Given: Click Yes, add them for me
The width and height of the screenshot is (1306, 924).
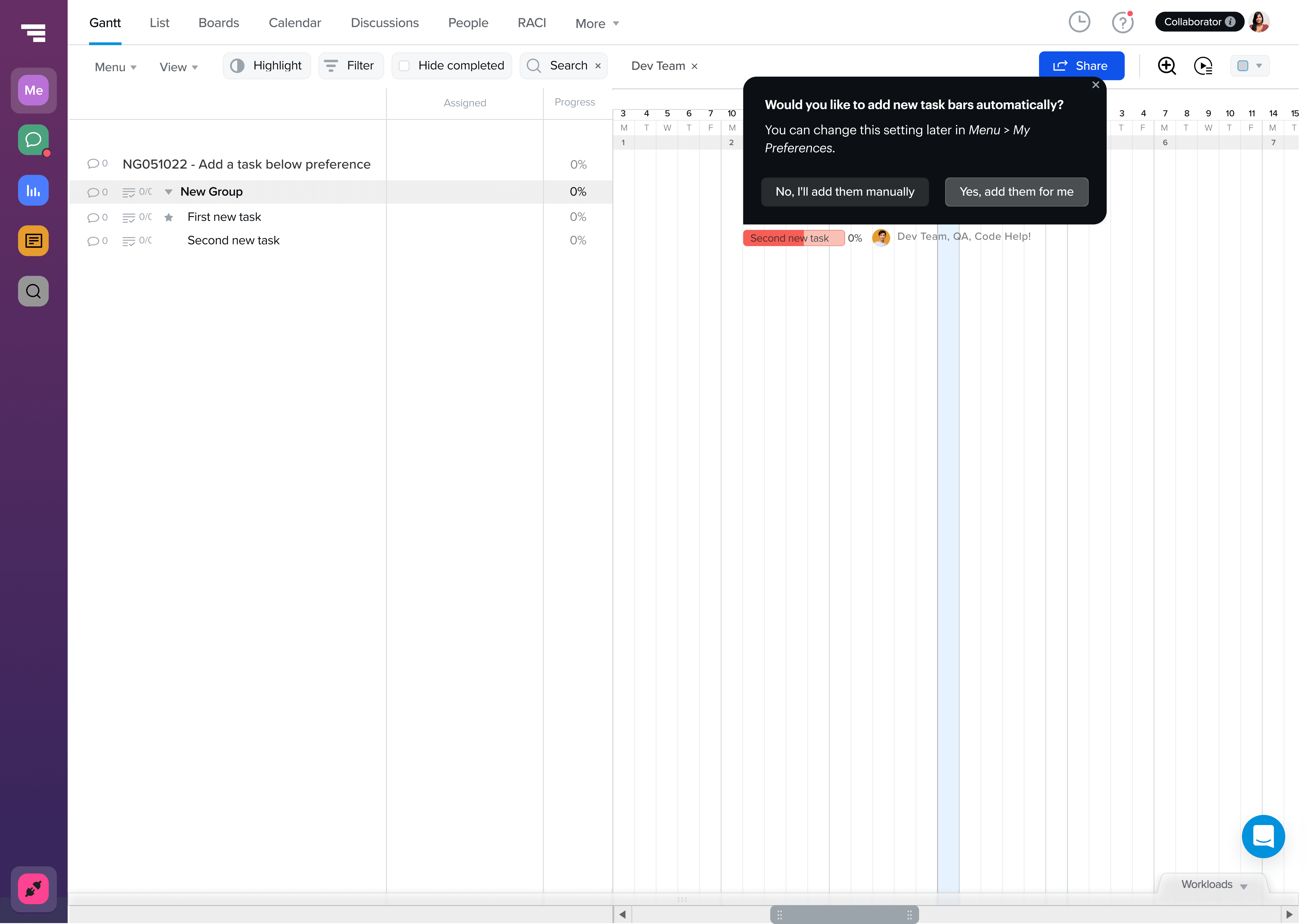Looking at the screenshot, I should pos(1016,192).
